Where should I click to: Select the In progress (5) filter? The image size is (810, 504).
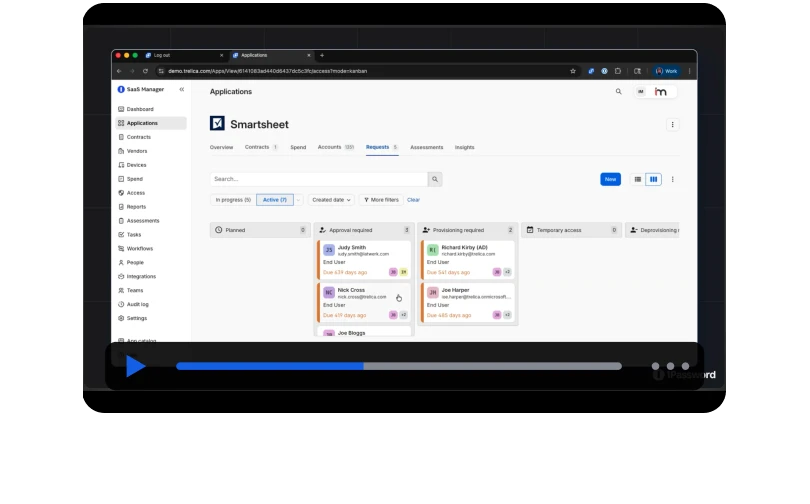click(233, 200)
